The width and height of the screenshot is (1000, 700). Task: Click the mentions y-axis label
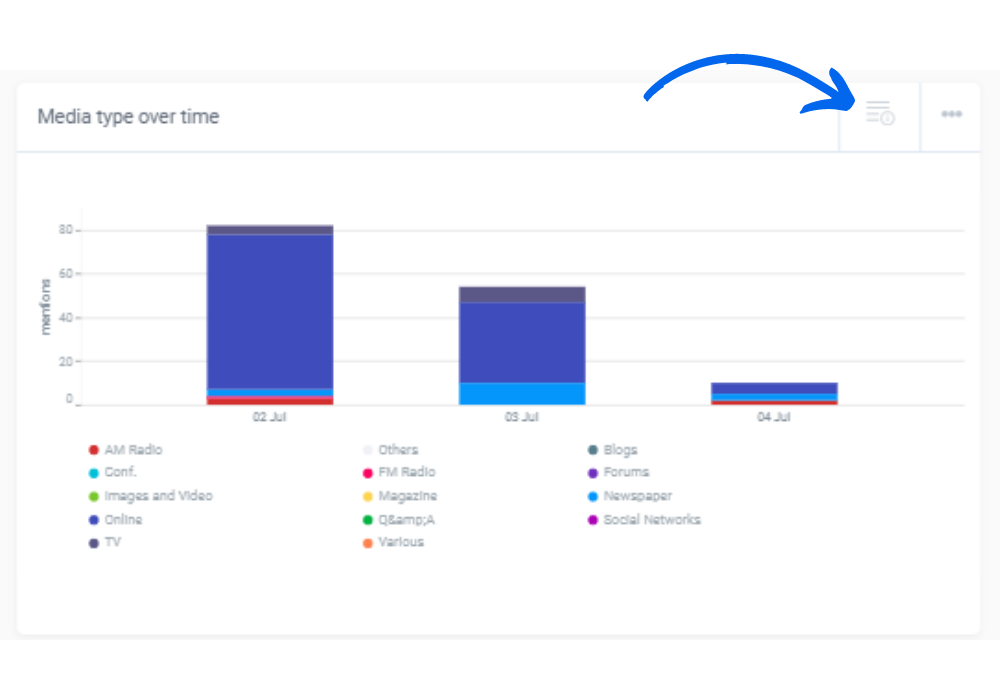[45, 307]
